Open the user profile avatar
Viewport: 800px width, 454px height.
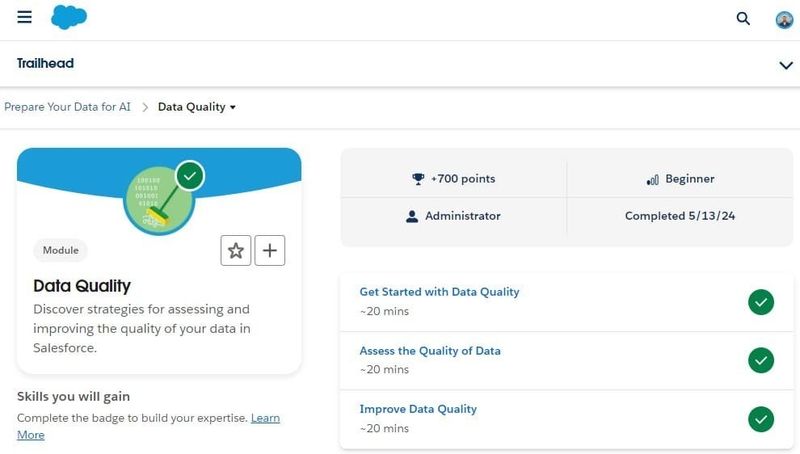click(784, 20)
